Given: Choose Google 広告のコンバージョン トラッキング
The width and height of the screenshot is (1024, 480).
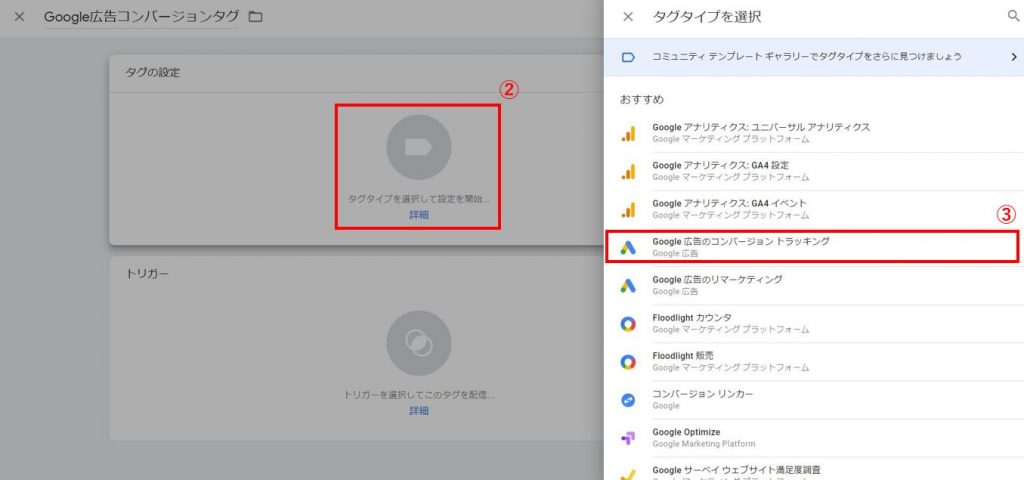Looking at the screenshot, I should click(814, 247).
